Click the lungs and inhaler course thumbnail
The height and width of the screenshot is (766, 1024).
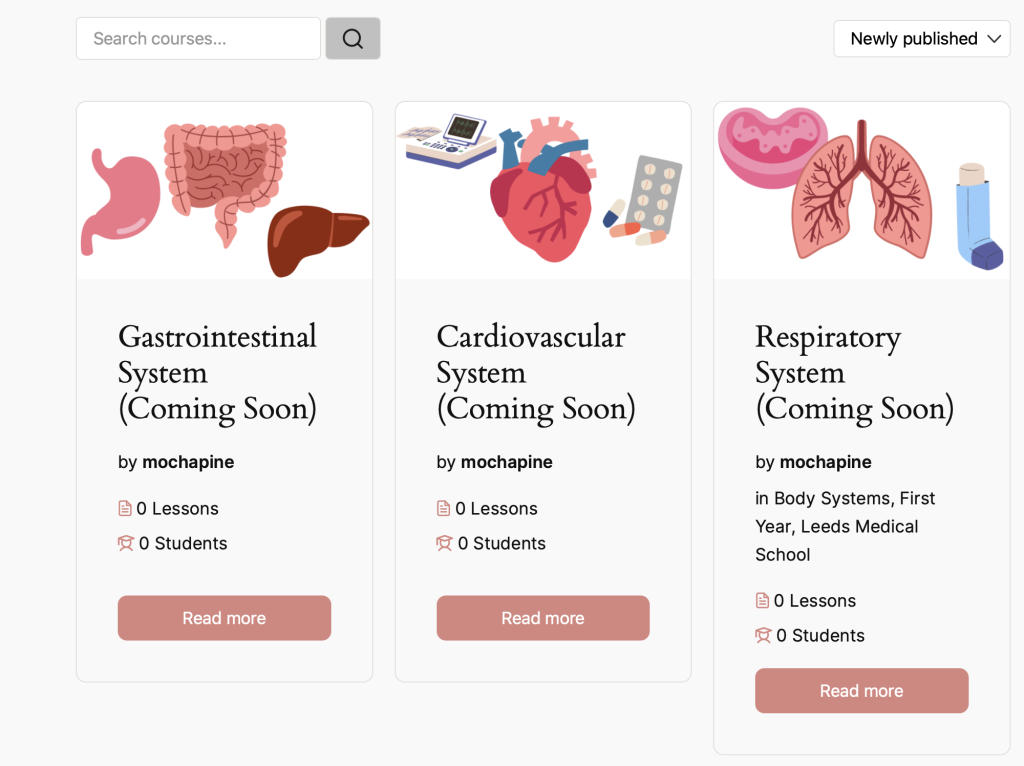coord(862,191)
